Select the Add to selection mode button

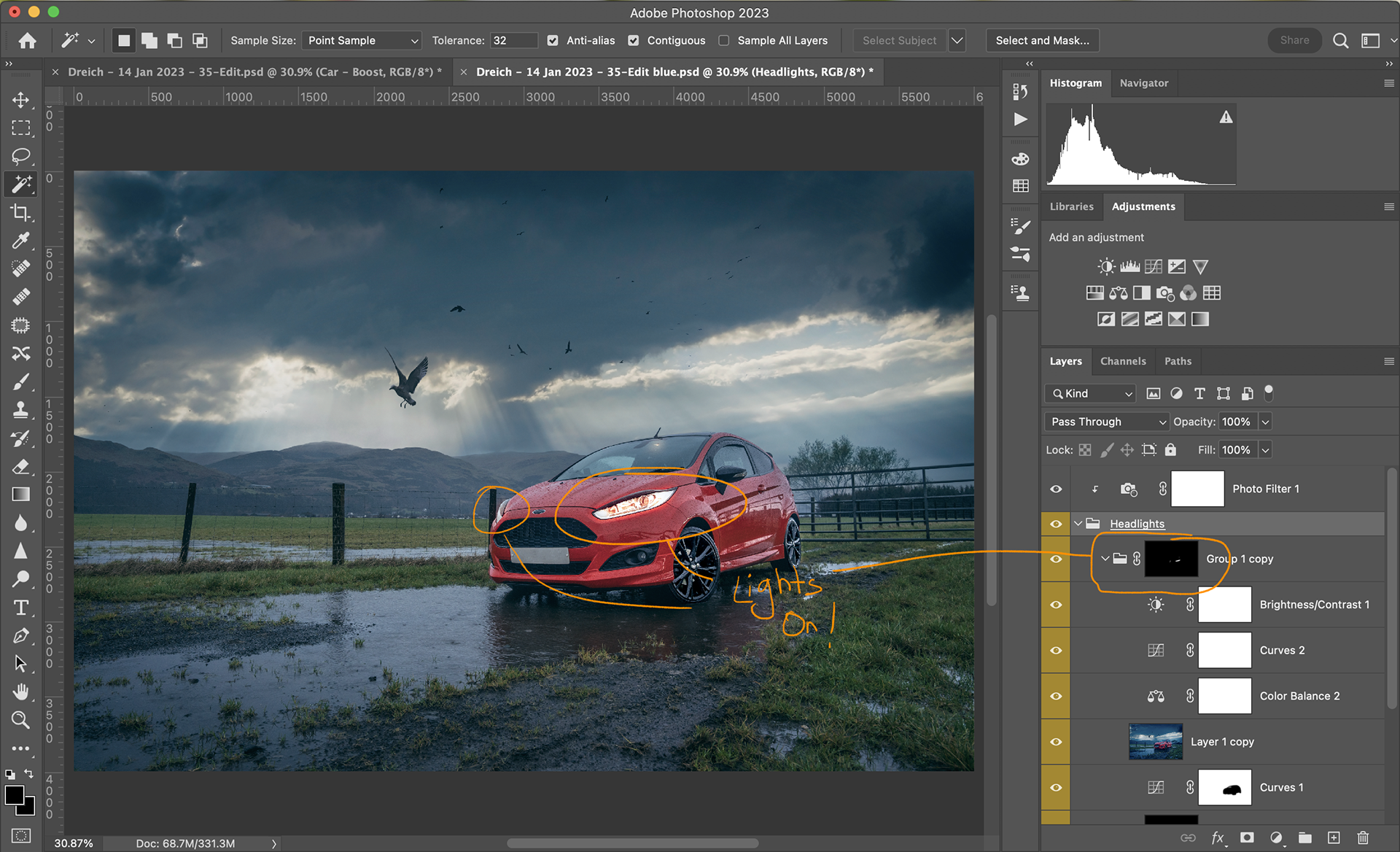(x=149, y=41)
